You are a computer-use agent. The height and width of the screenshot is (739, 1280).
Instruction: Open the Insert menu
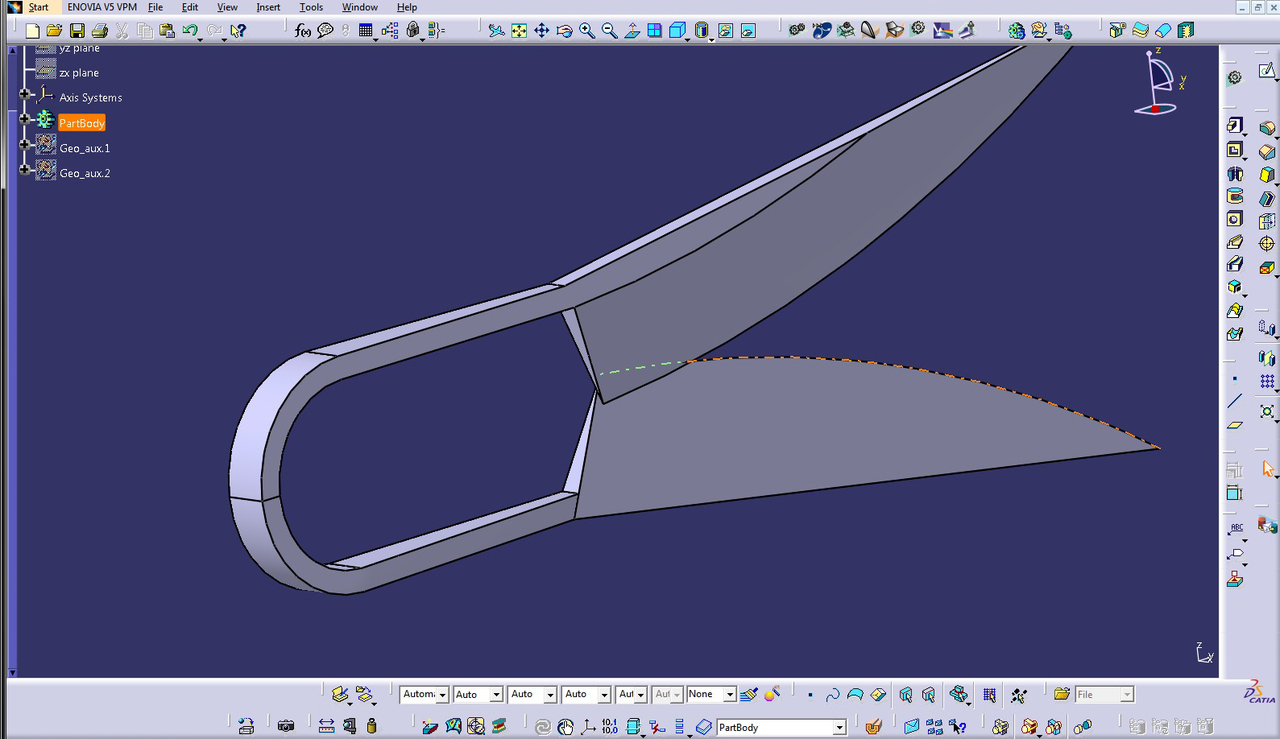pos(268,7)
